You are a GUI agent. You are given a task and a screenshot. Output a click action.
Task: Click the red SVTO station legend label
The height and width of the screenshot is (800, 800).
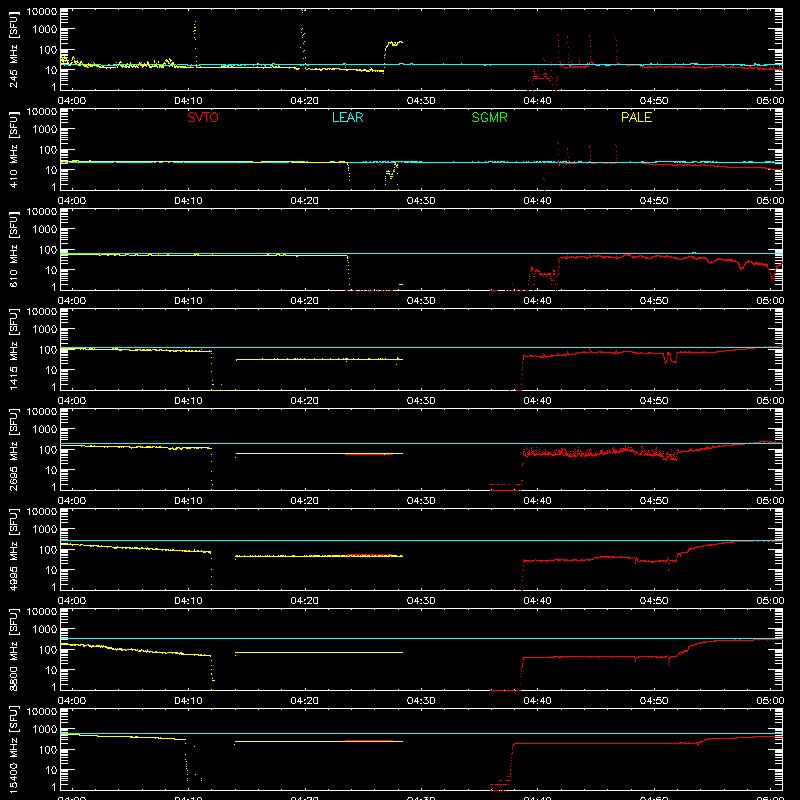[203, 117]
